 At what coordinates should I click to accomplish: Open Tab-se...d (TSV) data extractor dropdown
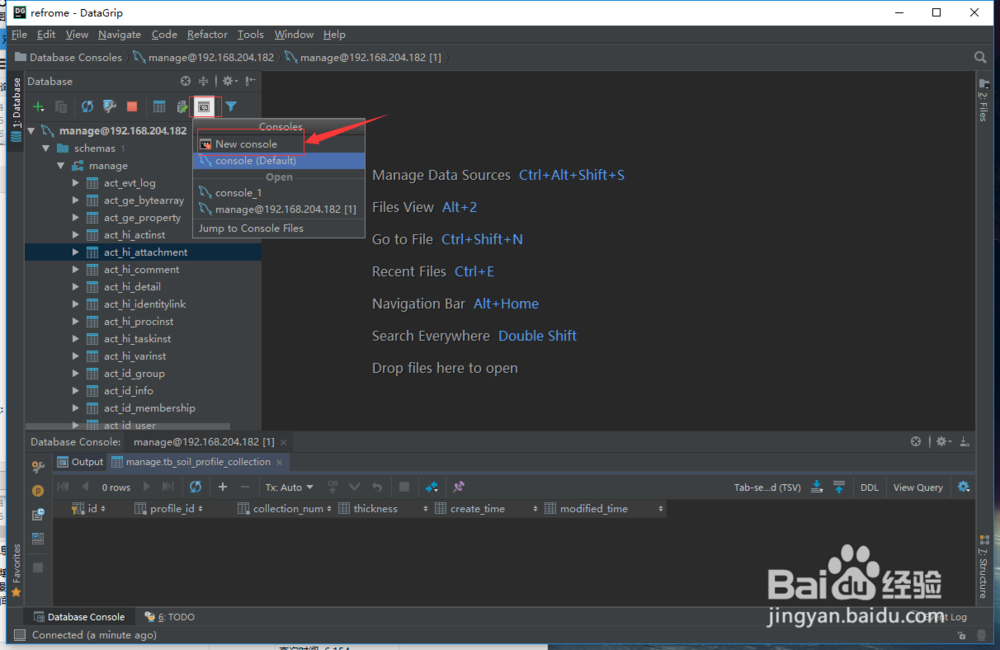[767, 487]
